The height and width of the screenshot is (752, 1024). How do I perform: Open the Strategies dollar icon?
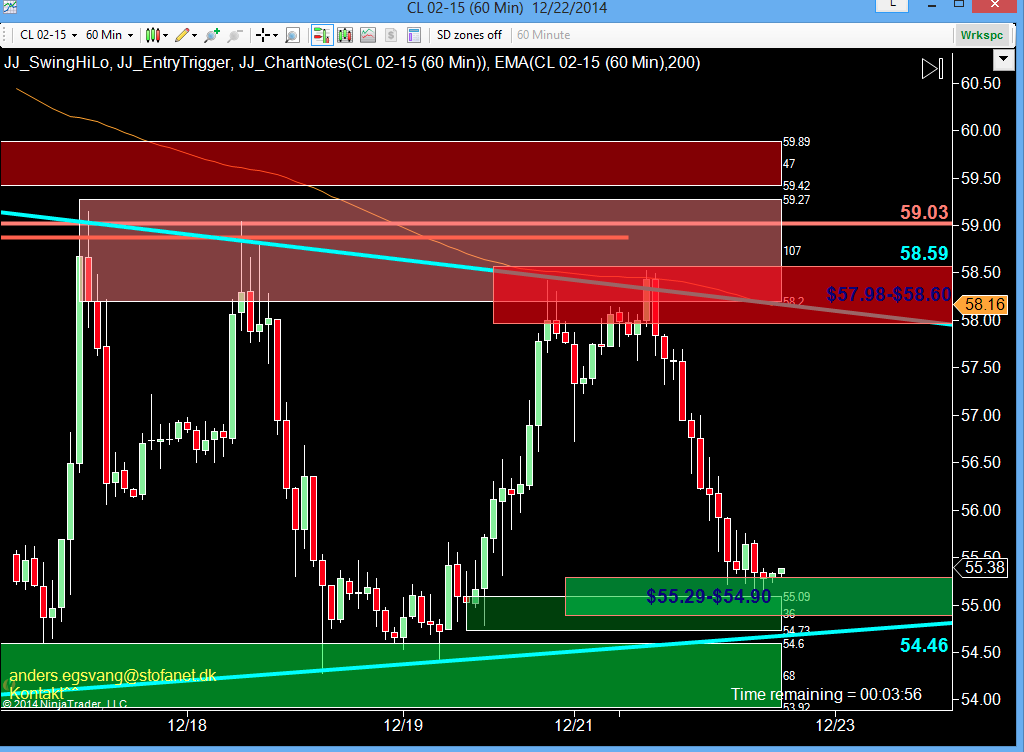tap(391, 35)
